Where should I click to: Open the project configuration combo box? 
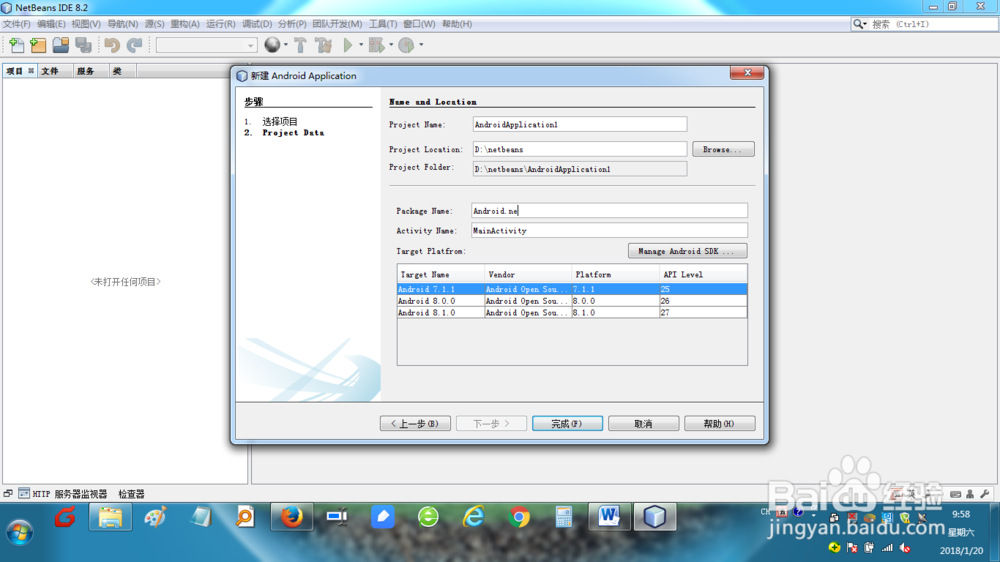point(206,45)
